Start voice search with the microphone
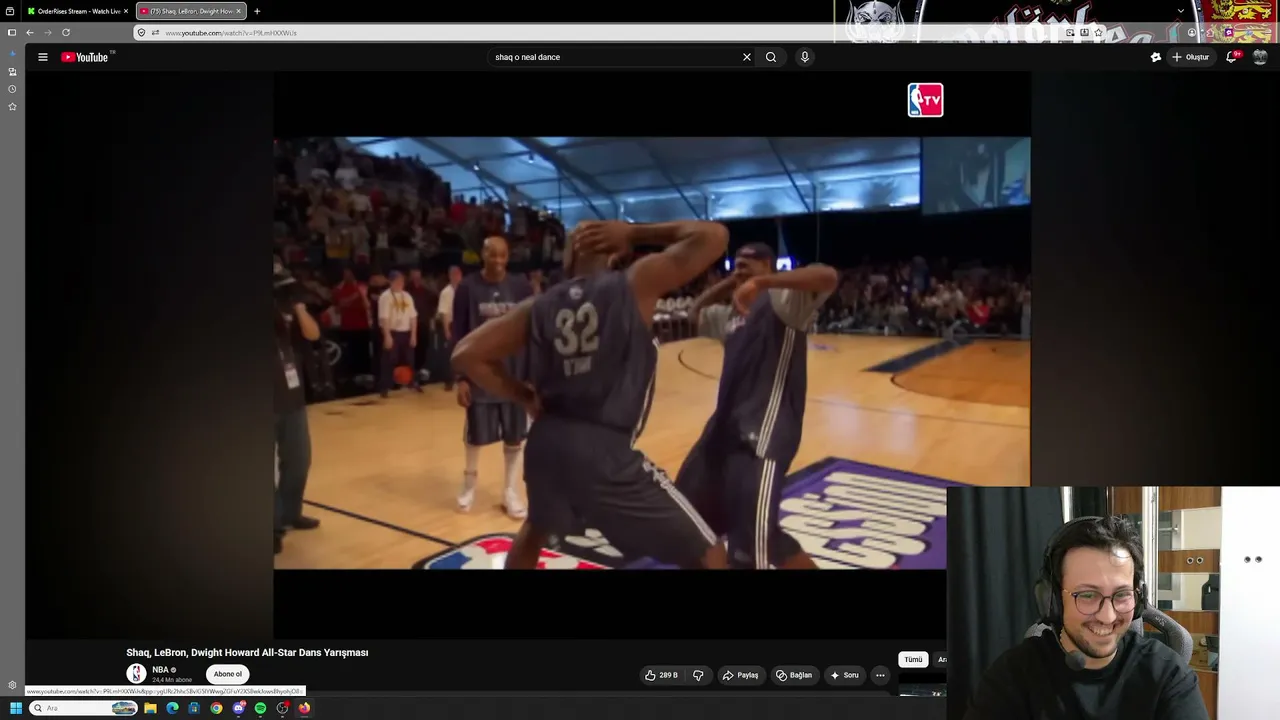Screen dimensions: 1280x720 (x=804, y=57)
